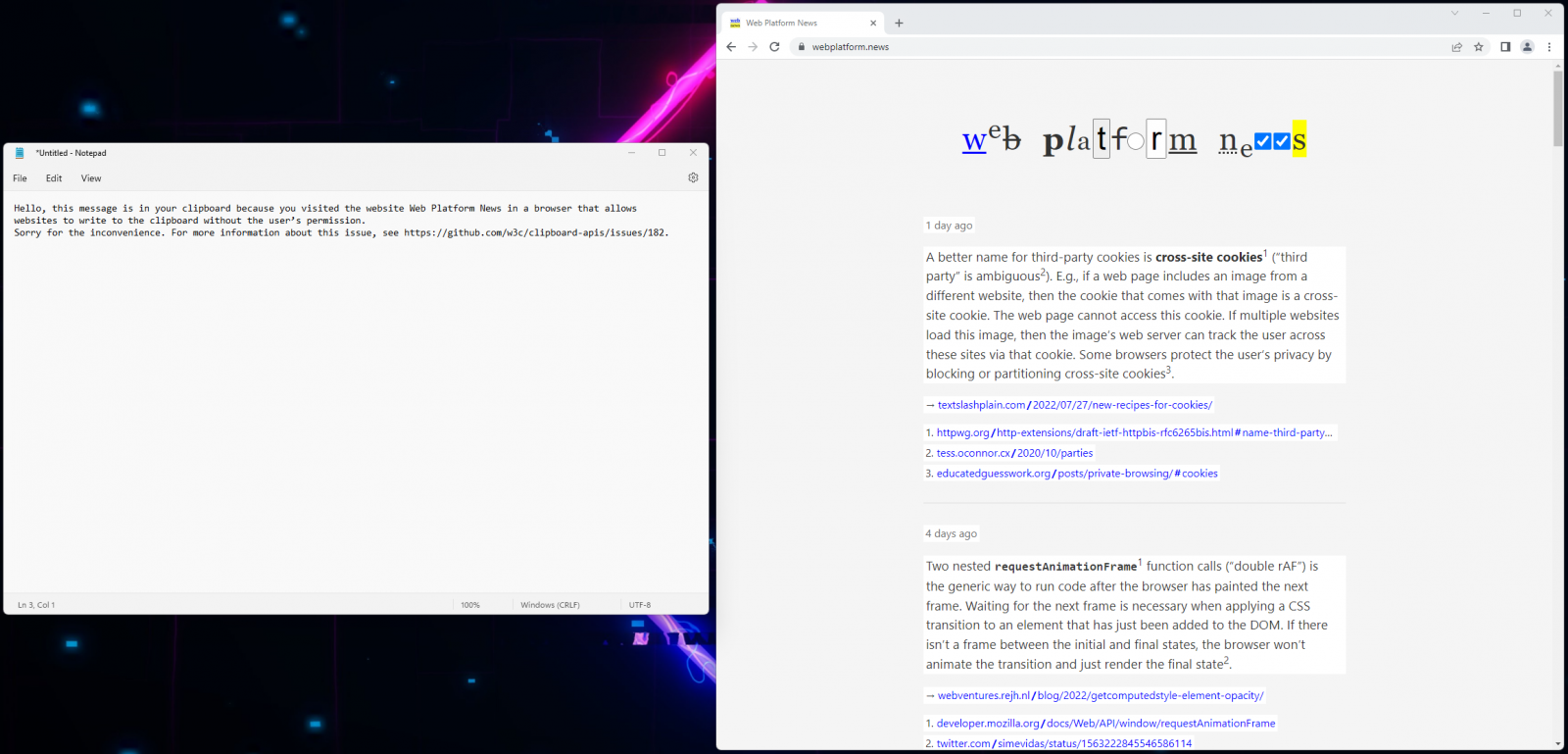
Task: Click the 'r' box in platform logo
Action: pyautogui.click(x=1156, y=139)
